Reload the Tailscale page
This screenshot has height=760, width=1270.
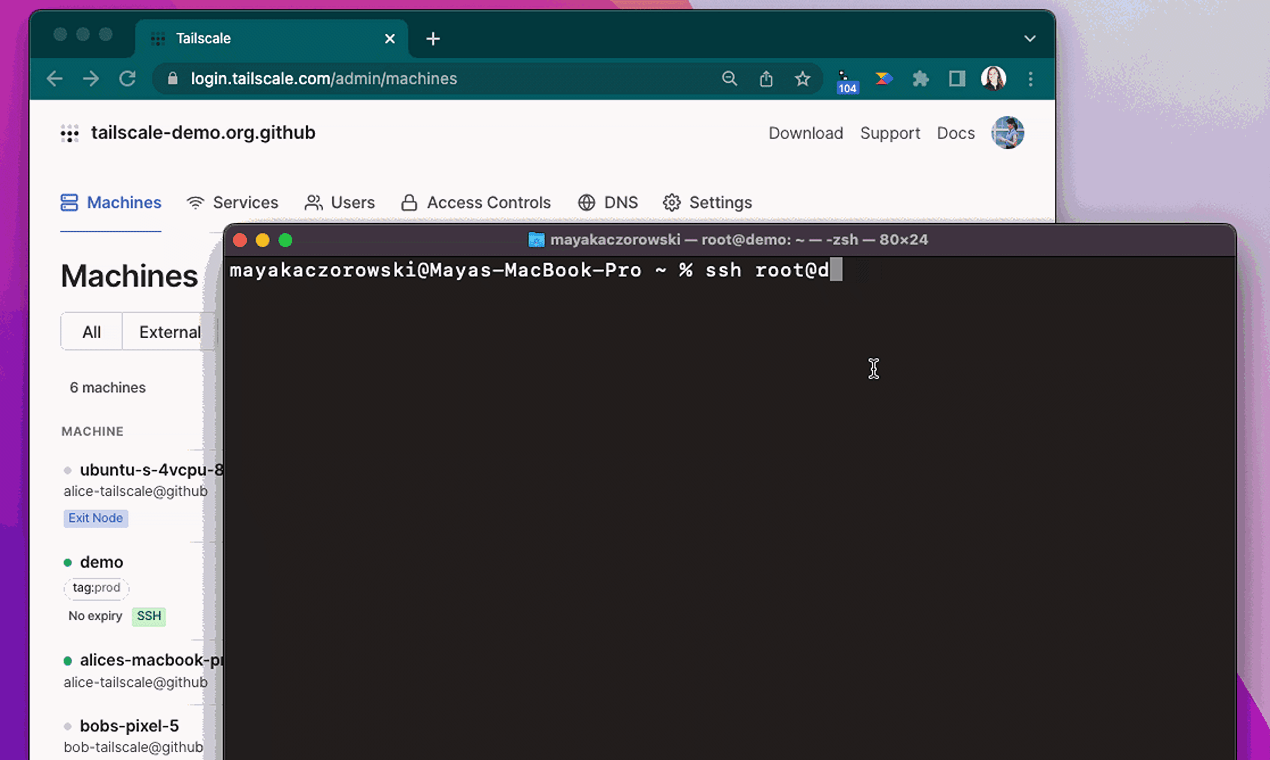tap(127, 79)
